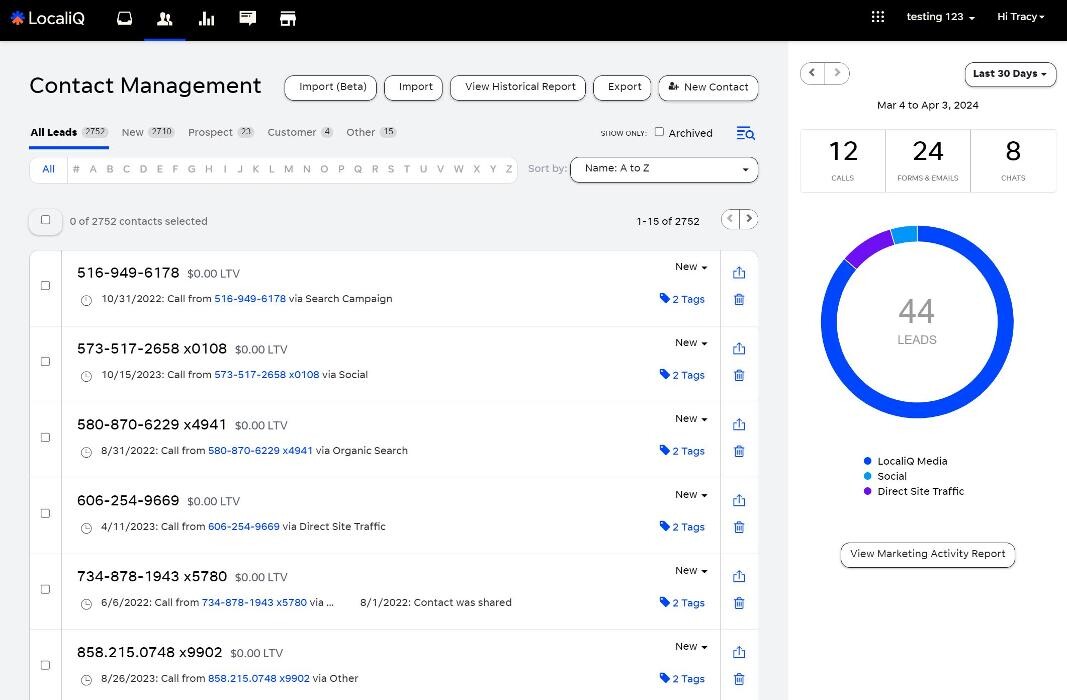1067x700 pixels.
Task: Enable the Archived checkbox filter
Action: [x=659, y=132]
